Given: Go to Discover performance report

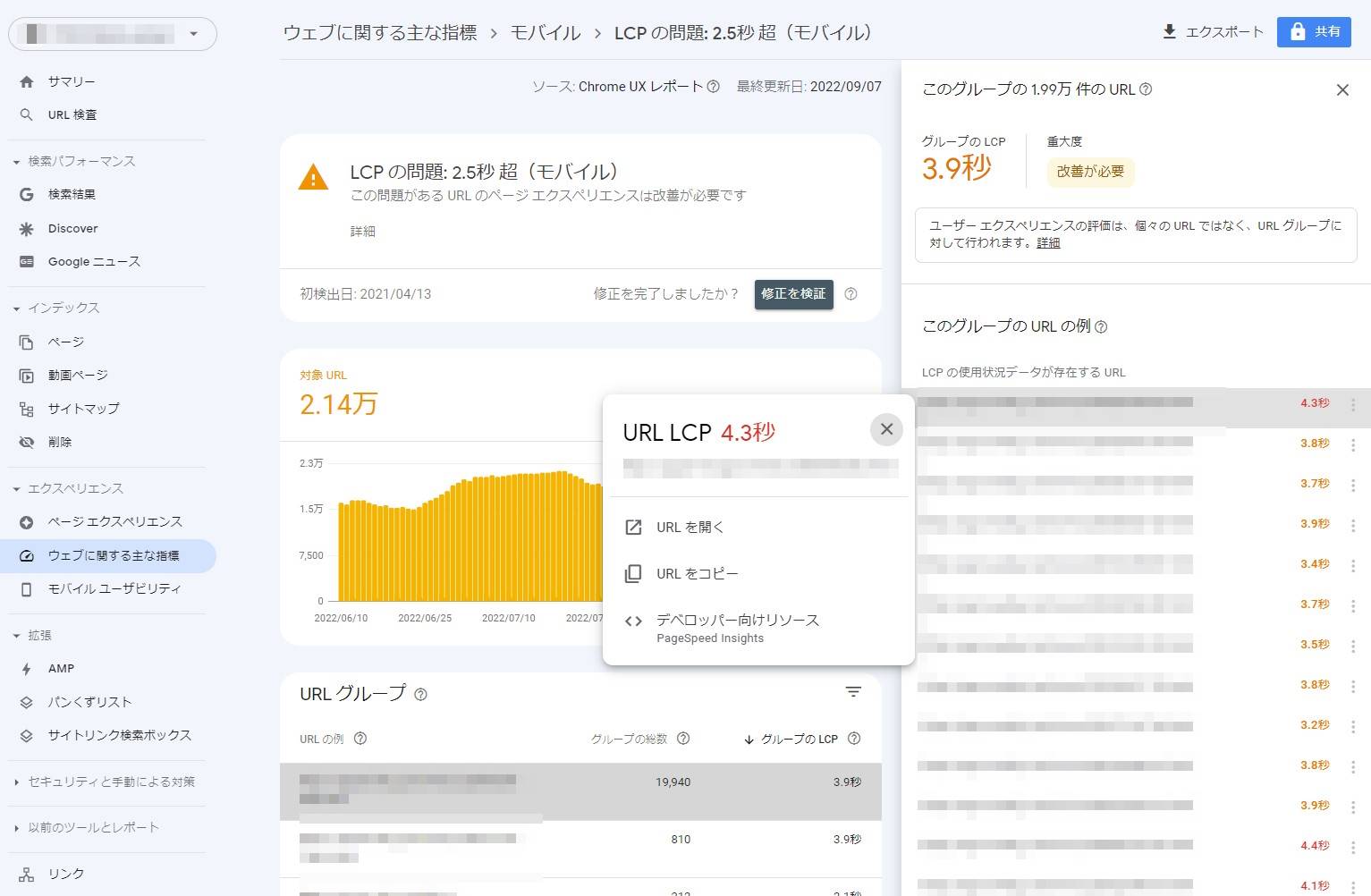Looking at the screenshot, I should click(x=72, y=229).
